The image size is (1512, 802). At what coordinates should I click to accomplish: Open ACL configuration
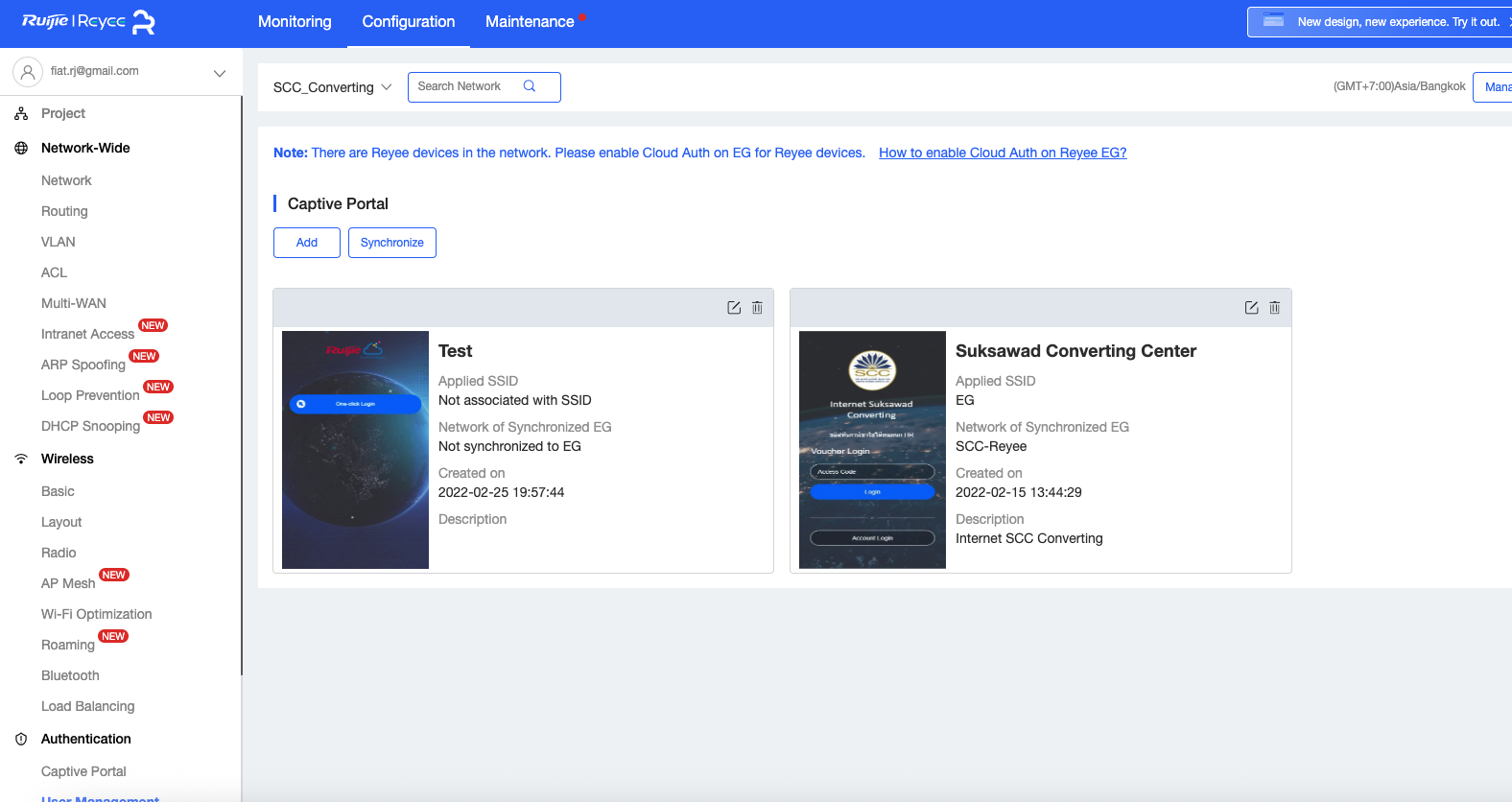point(54,272)
